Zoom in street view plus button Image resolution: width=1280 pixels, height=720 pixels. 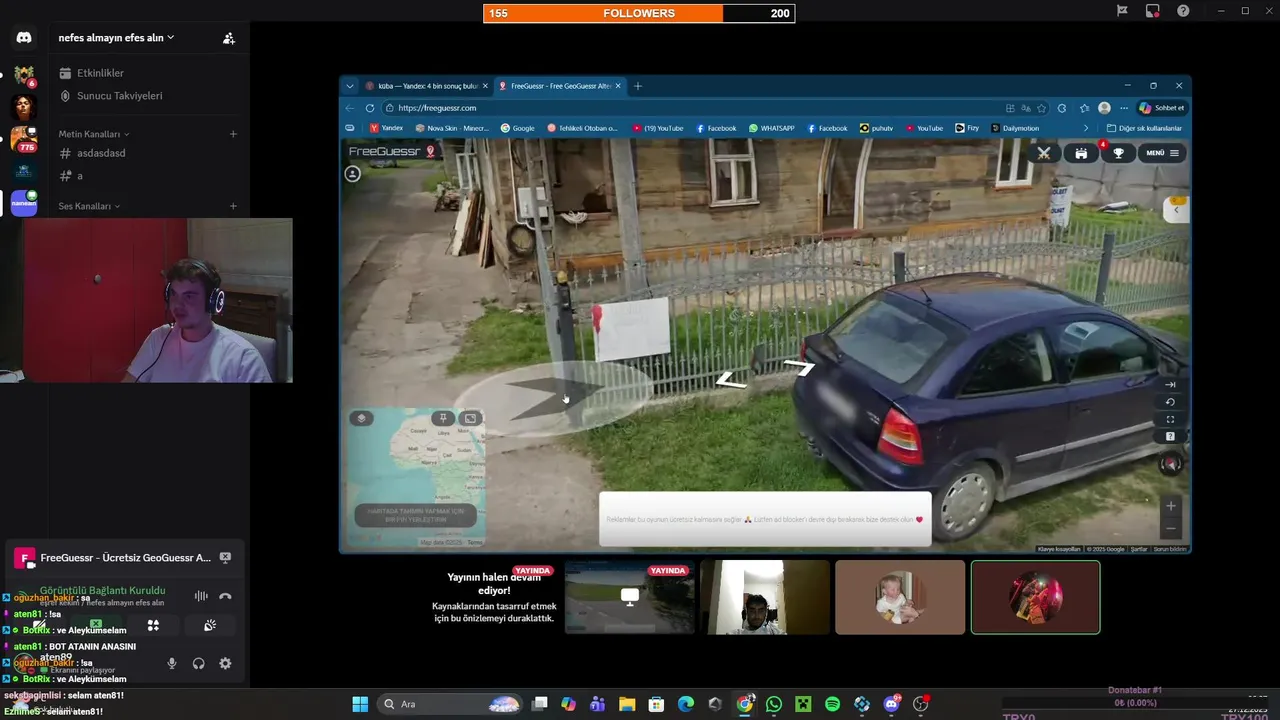(x=1171, y=506)
